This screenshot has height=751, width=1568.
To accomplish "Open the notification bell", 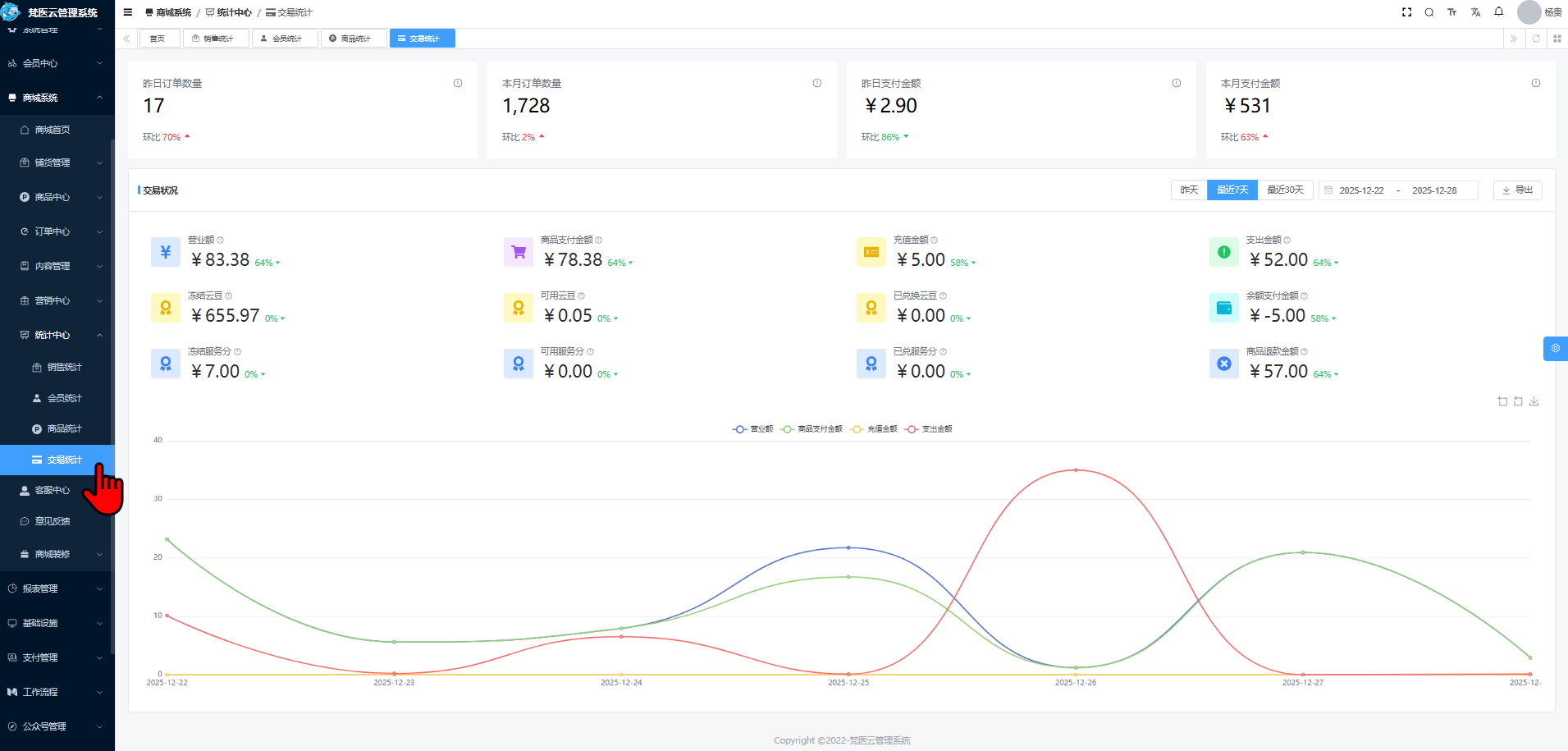I will click(1498, 12).
